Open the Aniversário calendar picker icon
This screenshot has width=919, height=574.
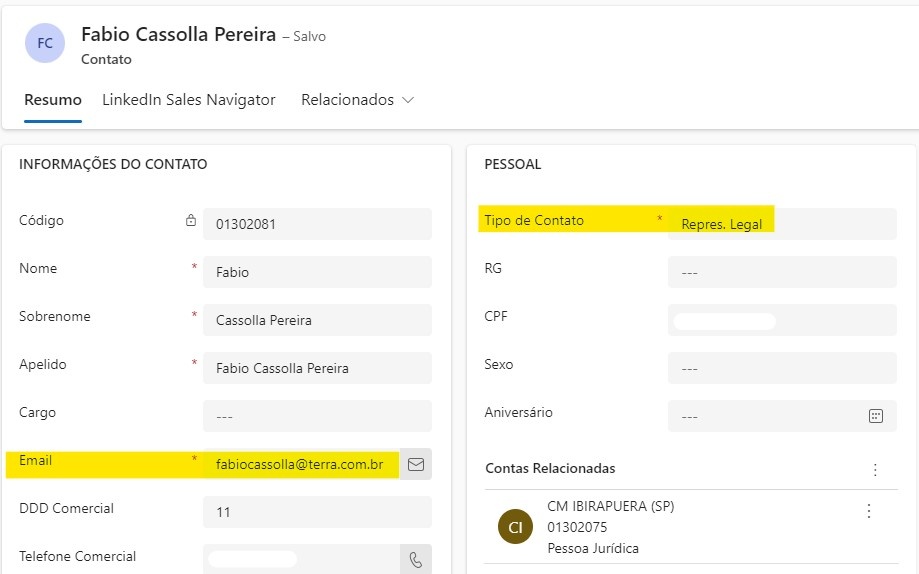click(876, 416)
